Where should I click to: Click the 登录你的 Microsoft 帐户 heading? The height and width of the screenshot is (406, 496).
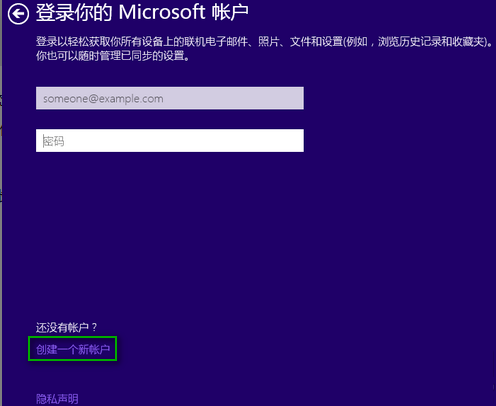(x=142, y=13)
